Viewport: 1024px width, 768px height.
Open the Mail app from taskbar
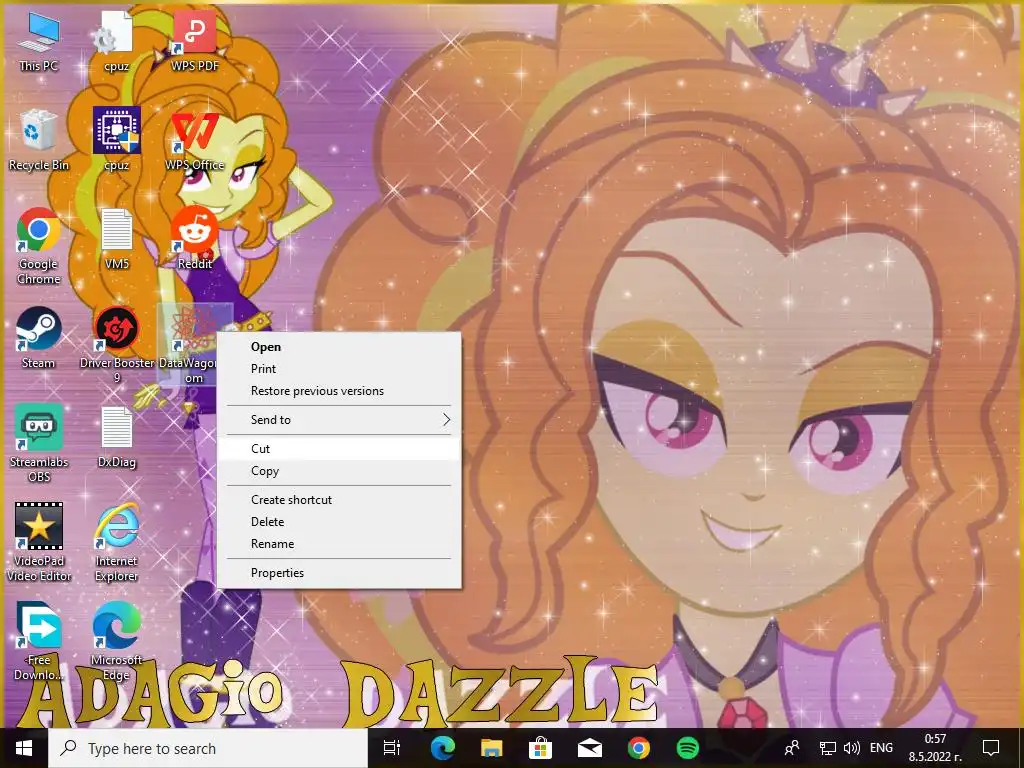click(590, 748)
